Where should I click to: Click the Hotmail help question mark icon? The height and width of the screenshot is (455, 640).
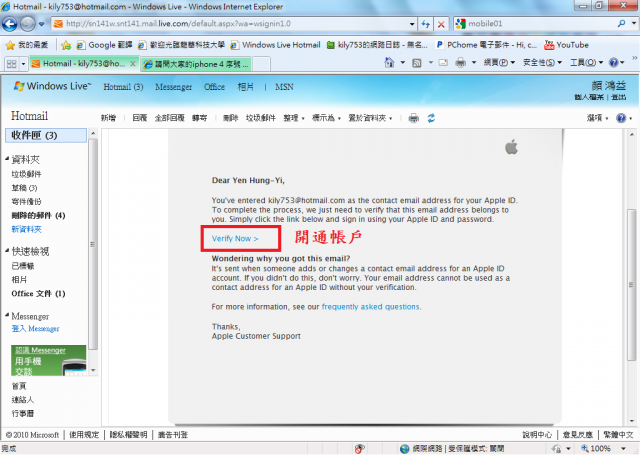[x=621, y=118]
